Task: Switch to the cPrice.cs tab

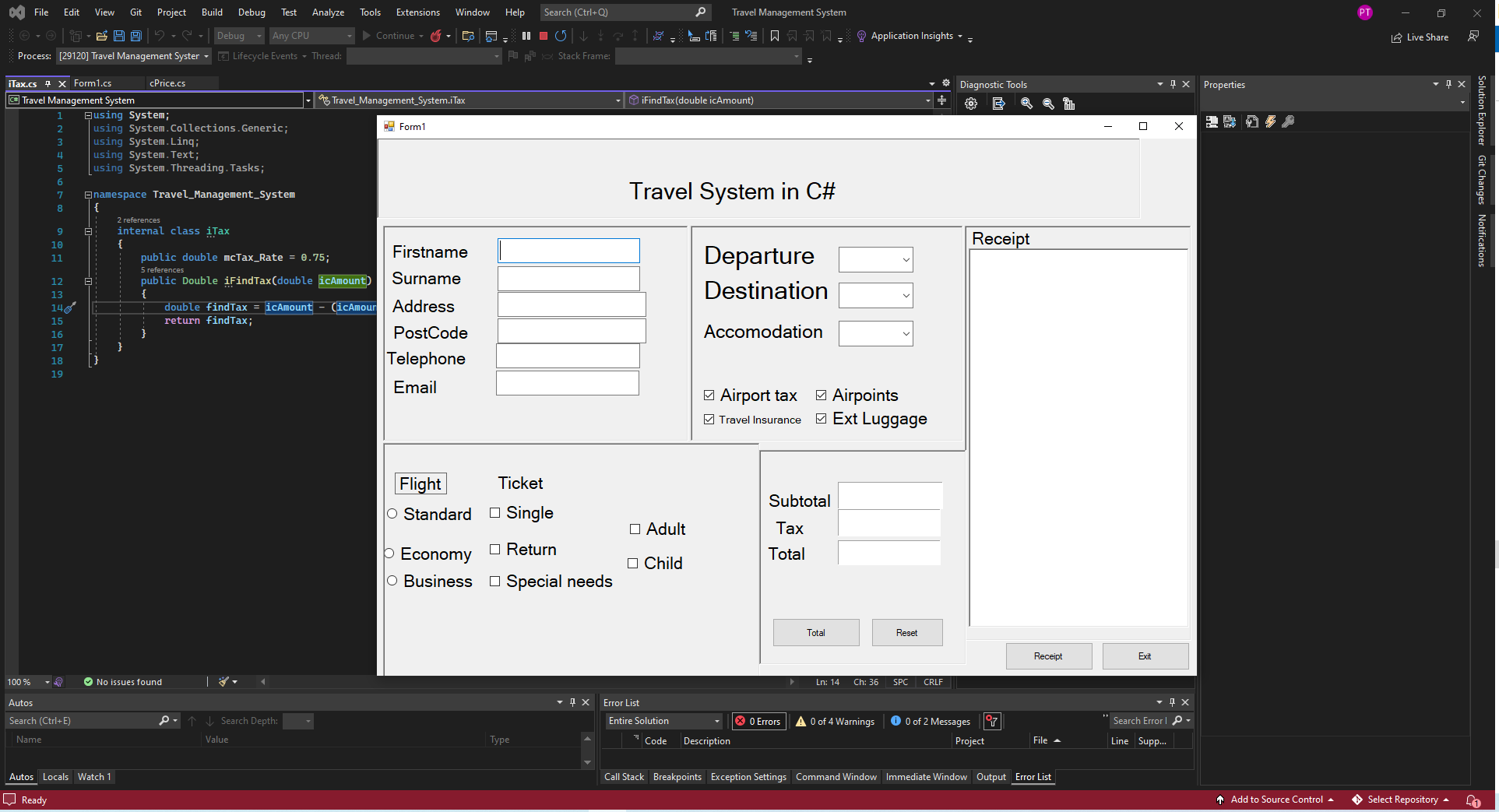Action: click(167, 83)
